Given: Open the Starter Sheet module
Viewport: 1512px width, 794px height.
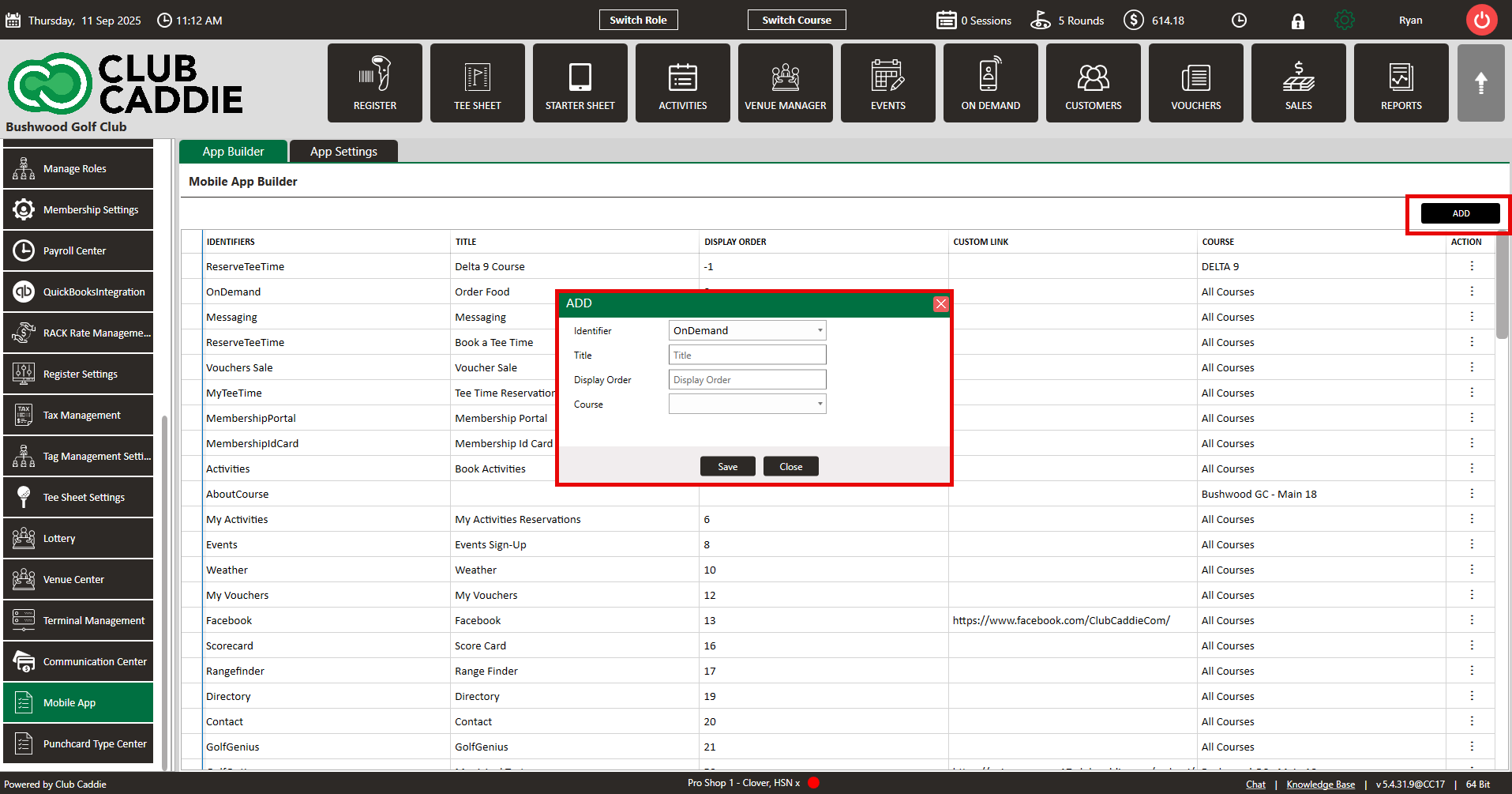Looking at the screenshot, I should (x=580, y=83).
